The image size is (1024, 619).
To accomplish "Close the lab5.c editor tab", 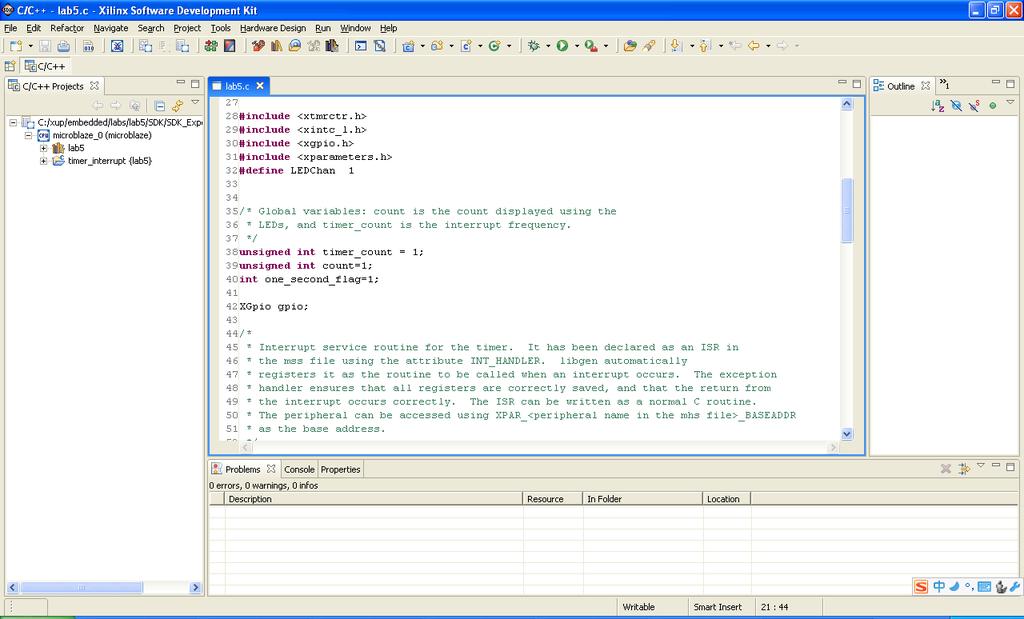I will click(x=260, y=86).
